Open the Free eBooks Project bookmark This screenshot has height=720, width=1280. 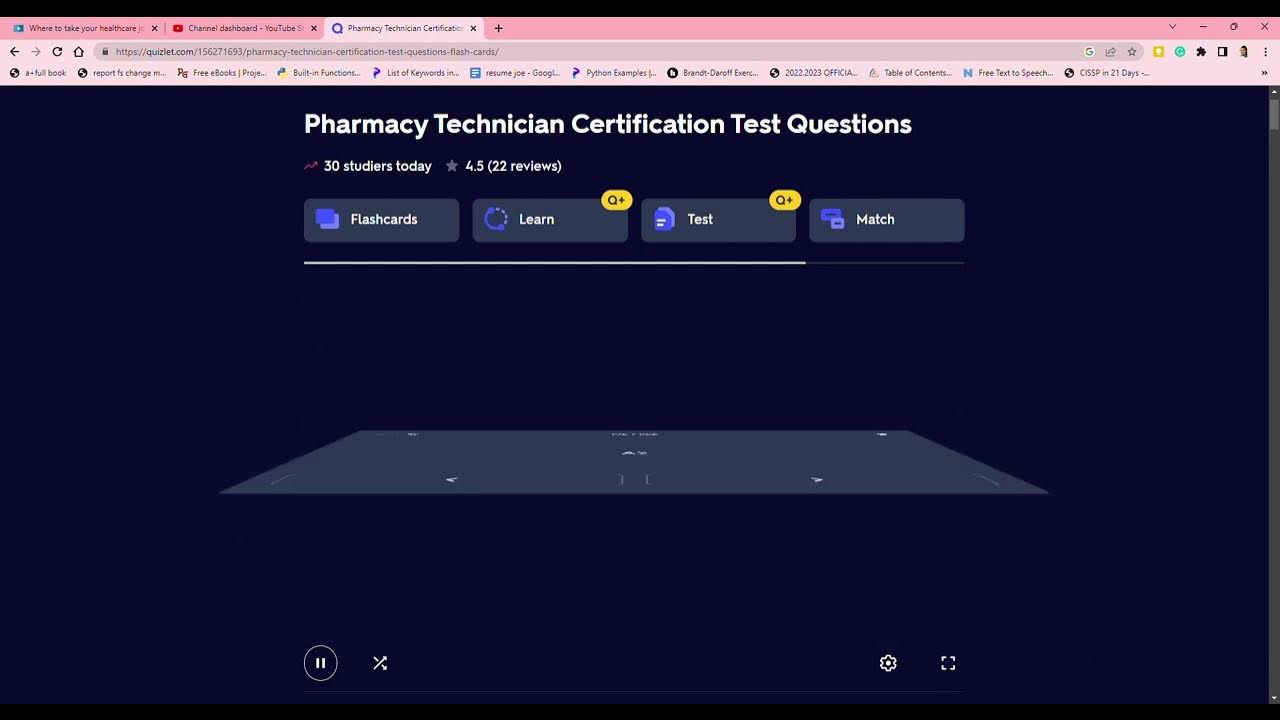222,73
